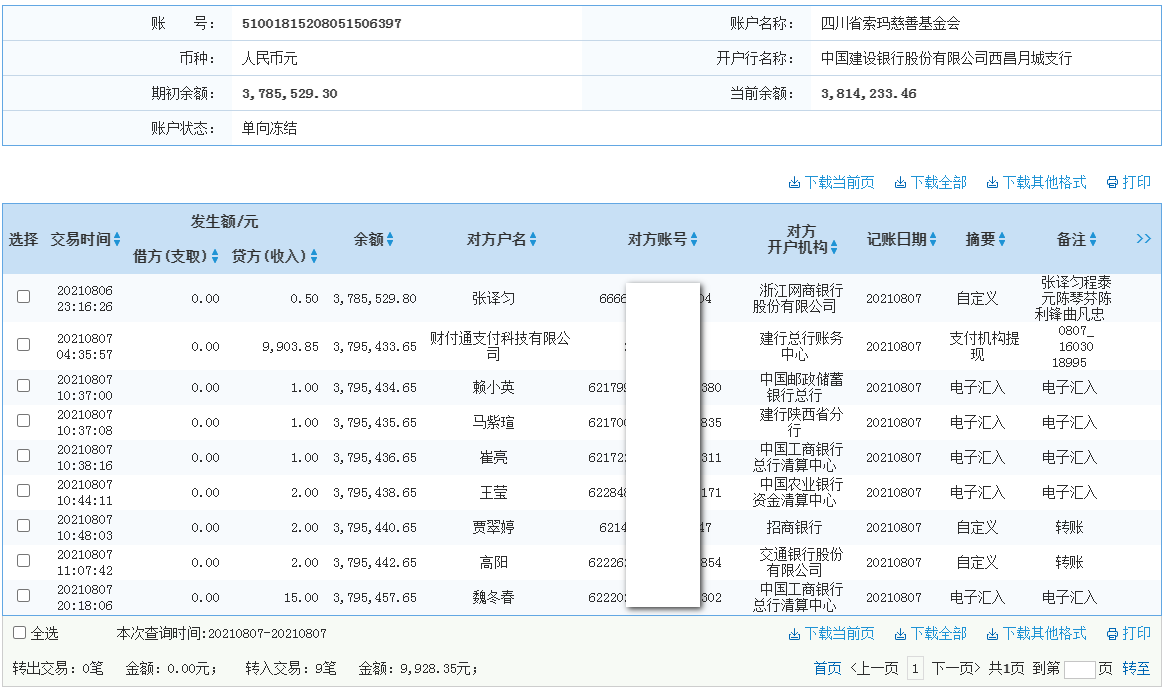
Task: Sort by 对方开户机构 column arrows
Action: pos(834,247)
